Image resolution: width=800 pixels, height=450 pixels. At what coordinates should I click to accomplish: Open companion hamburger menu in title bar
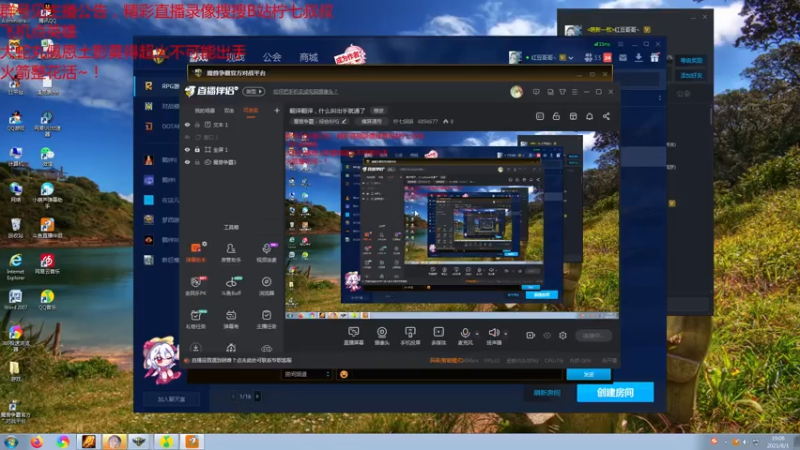574,92
